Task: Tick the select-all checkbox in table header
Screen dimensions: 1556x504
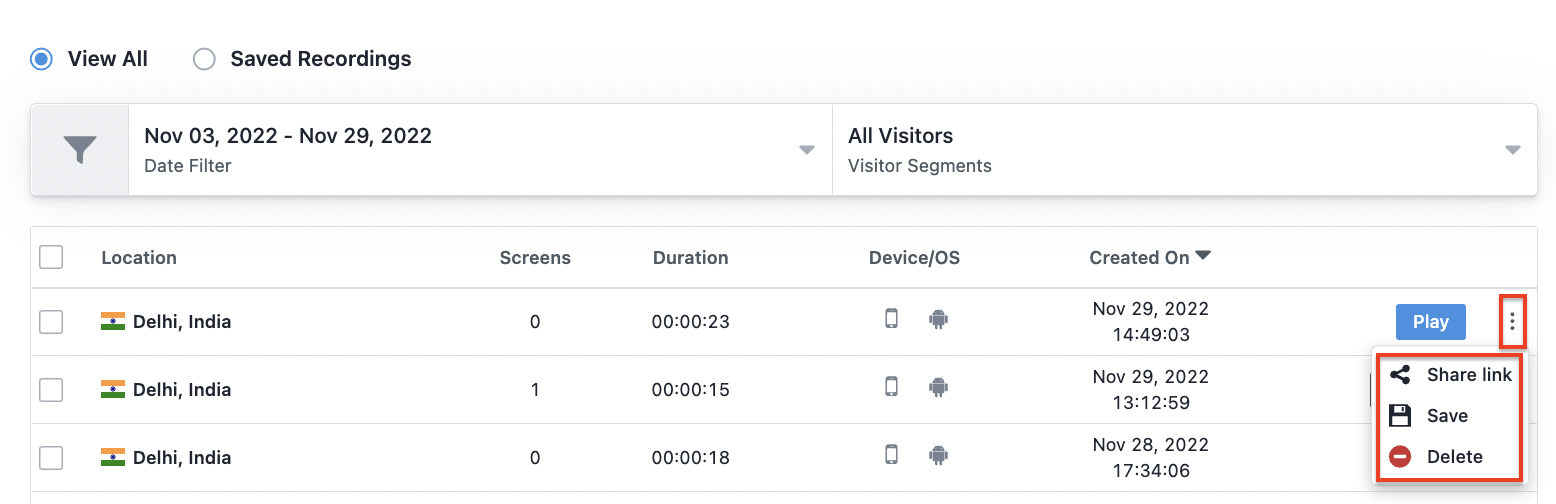Action: click(x=51, y=257)
